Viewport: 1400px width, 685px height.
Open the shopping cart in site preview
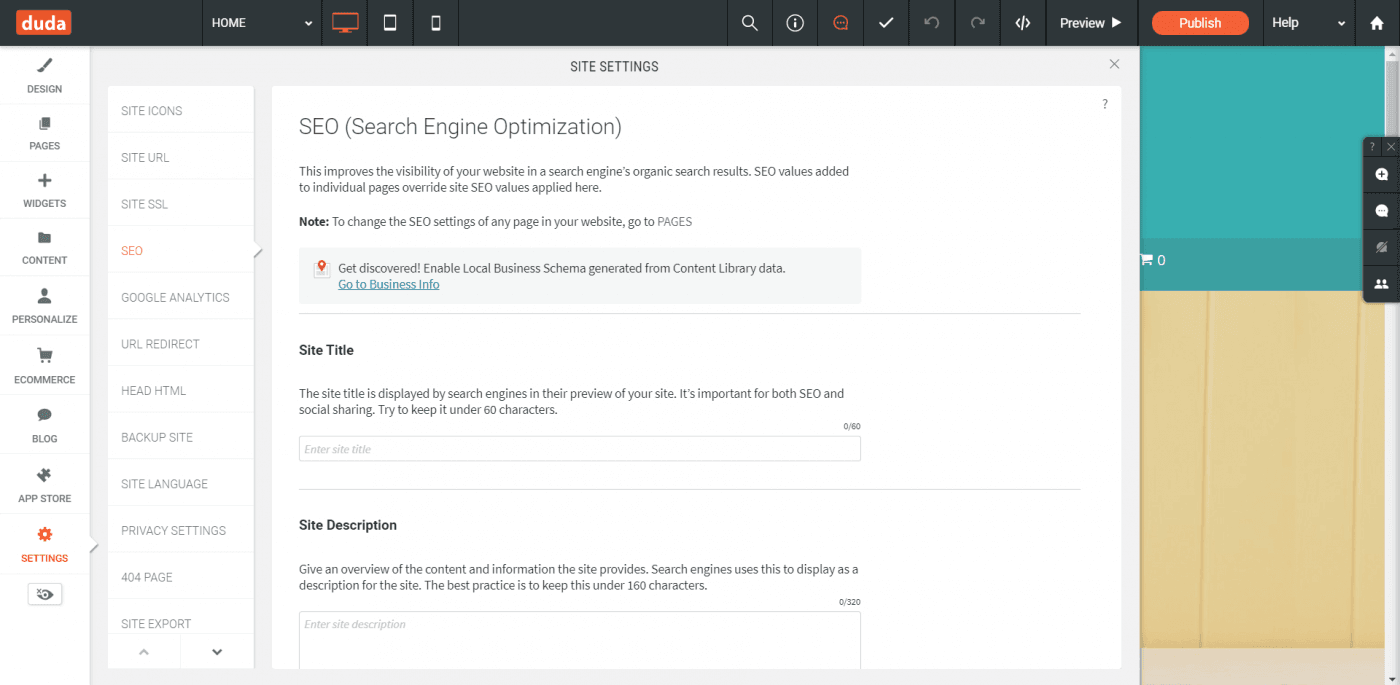1153,260
